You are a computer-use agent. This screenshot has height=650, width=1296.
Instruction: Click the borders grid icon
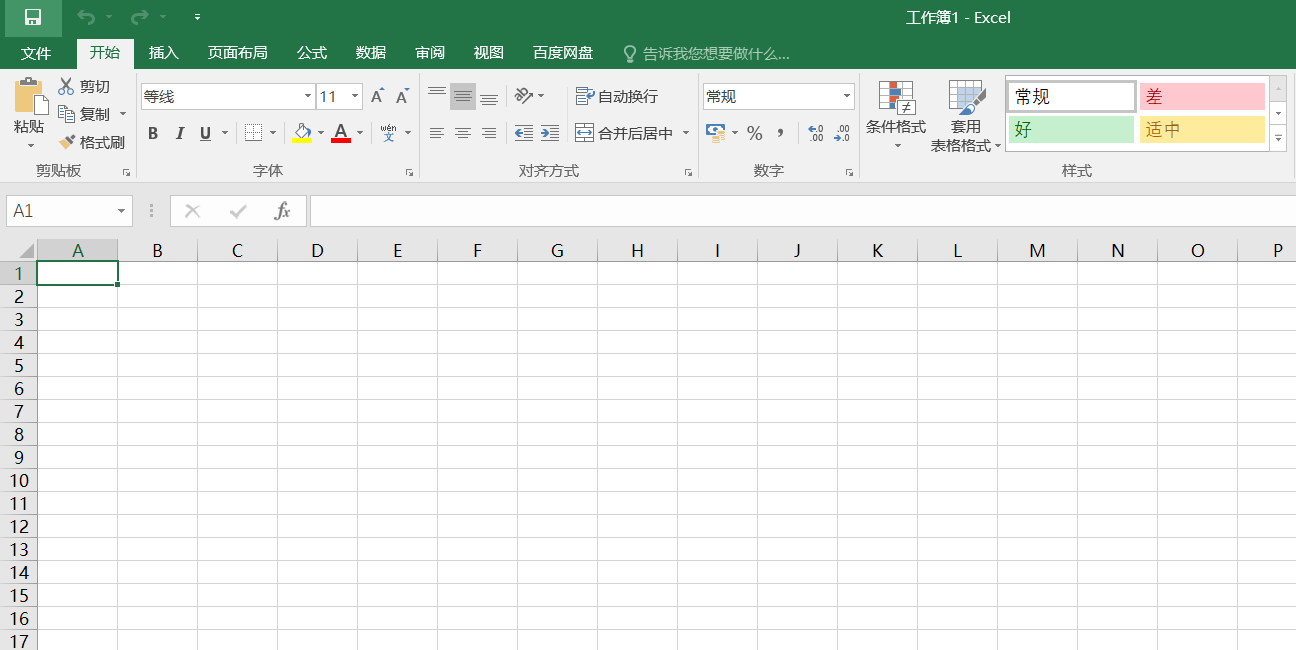point(253,133)
